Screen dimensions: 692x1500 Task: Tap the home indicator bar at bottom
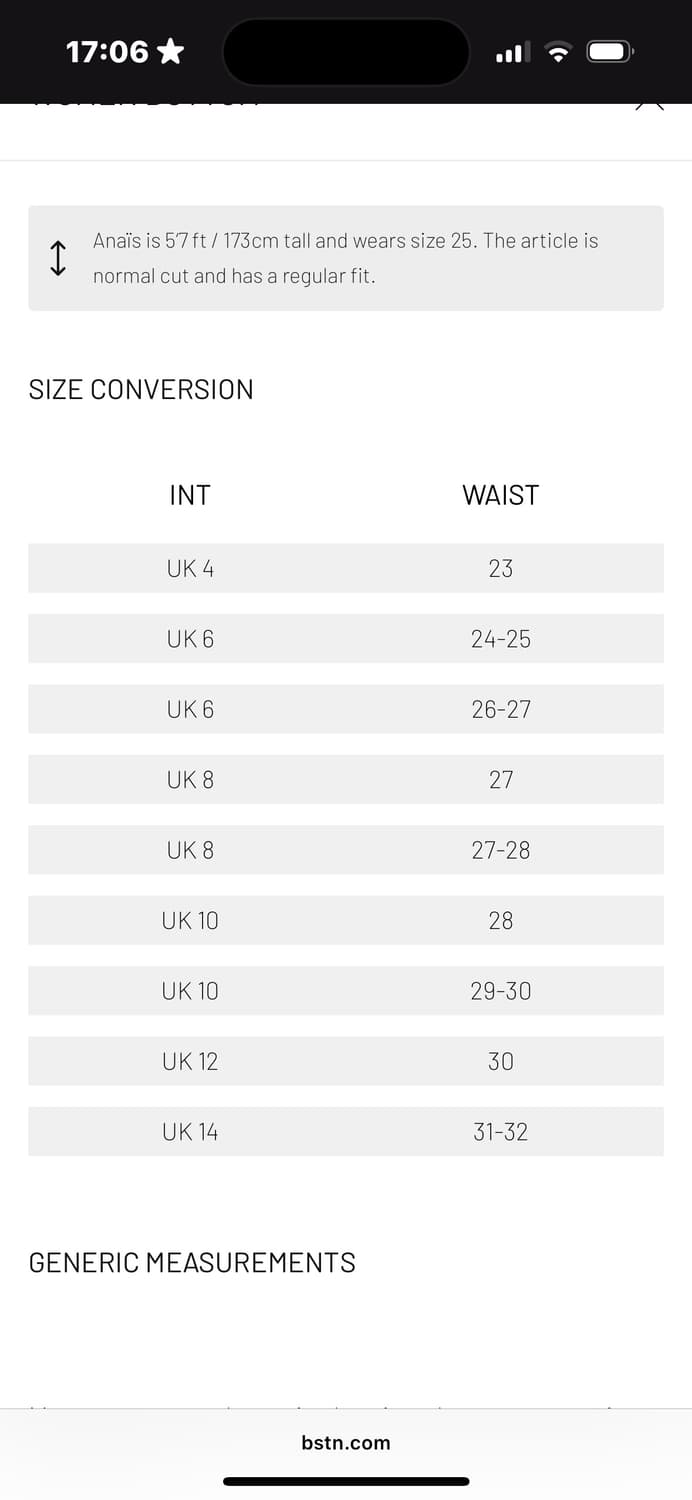point(346,1481)
